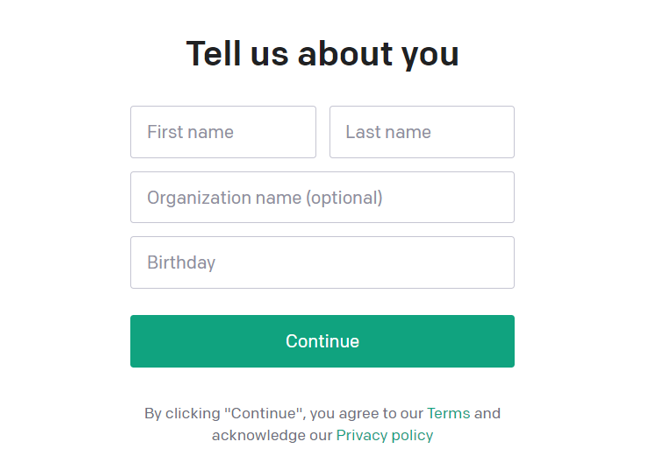
Task: Submit the form with Continue
Action: pos(322,341)
